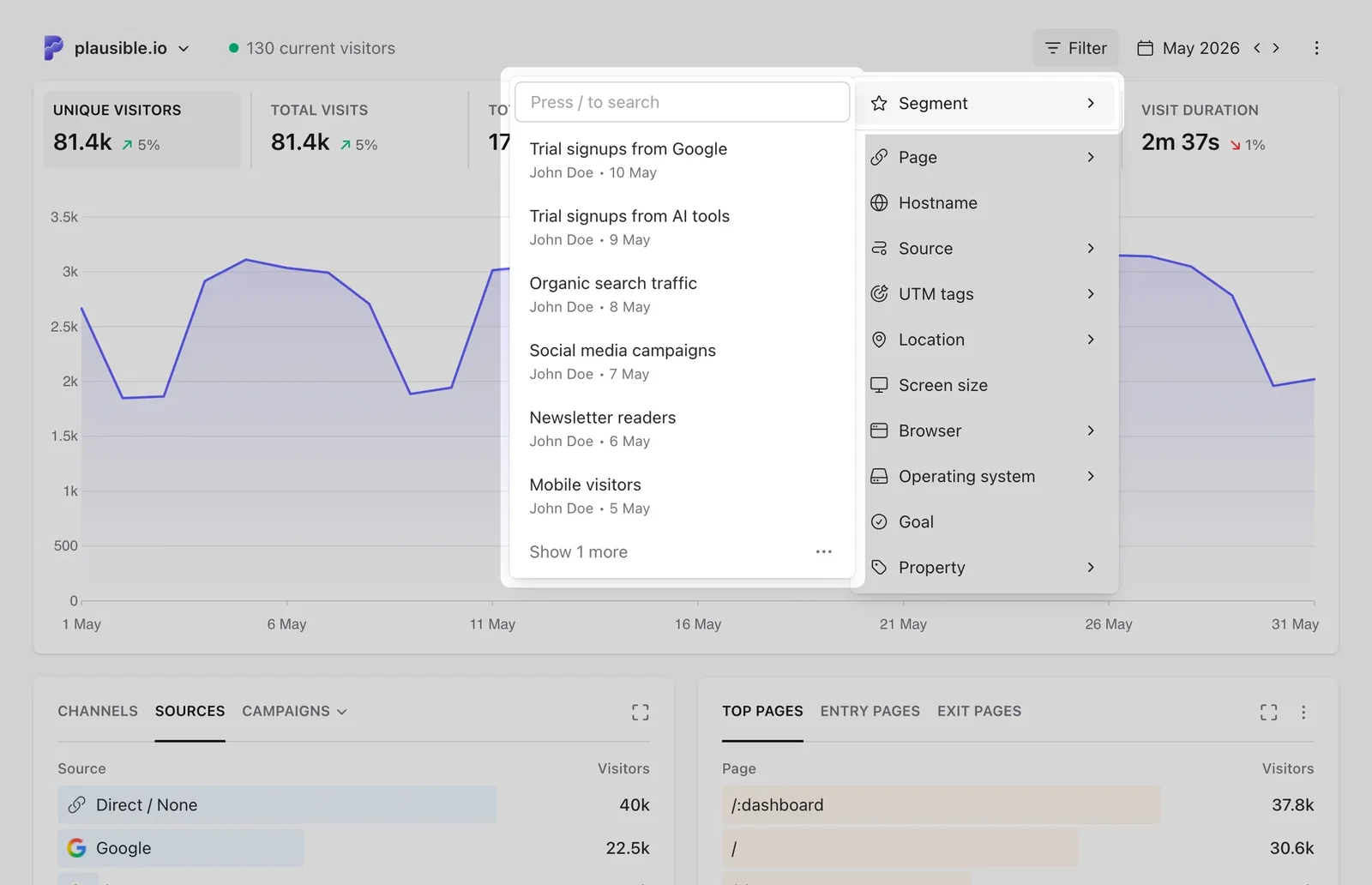The height and width of the screenshot is (885, 1372).
Task: Expand the Source filter submenu chevron
Action: [x=1091, y=248]
